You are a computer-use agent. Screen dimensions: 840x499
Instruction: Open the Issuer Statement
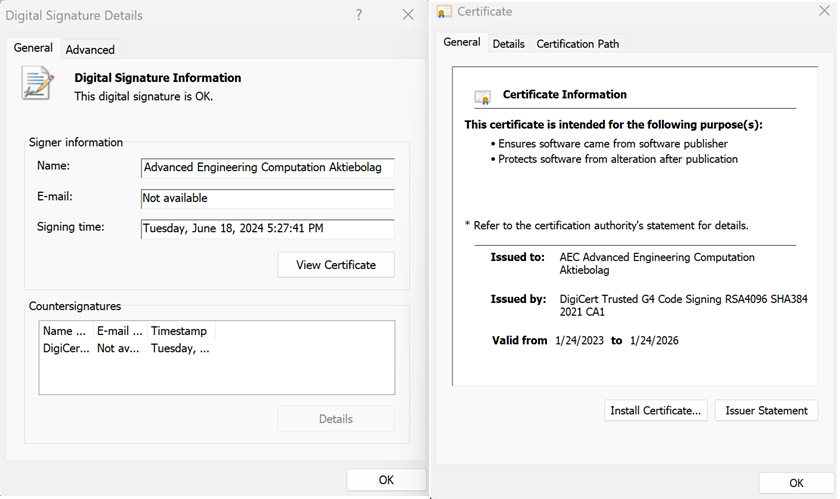(766, 410)
